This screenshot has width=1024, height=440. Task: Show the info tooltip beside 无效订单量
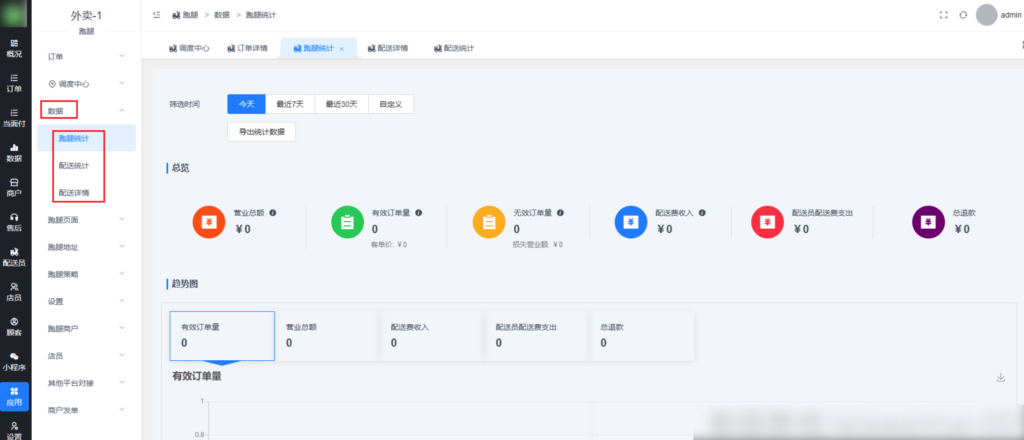[x=560, y=213]
